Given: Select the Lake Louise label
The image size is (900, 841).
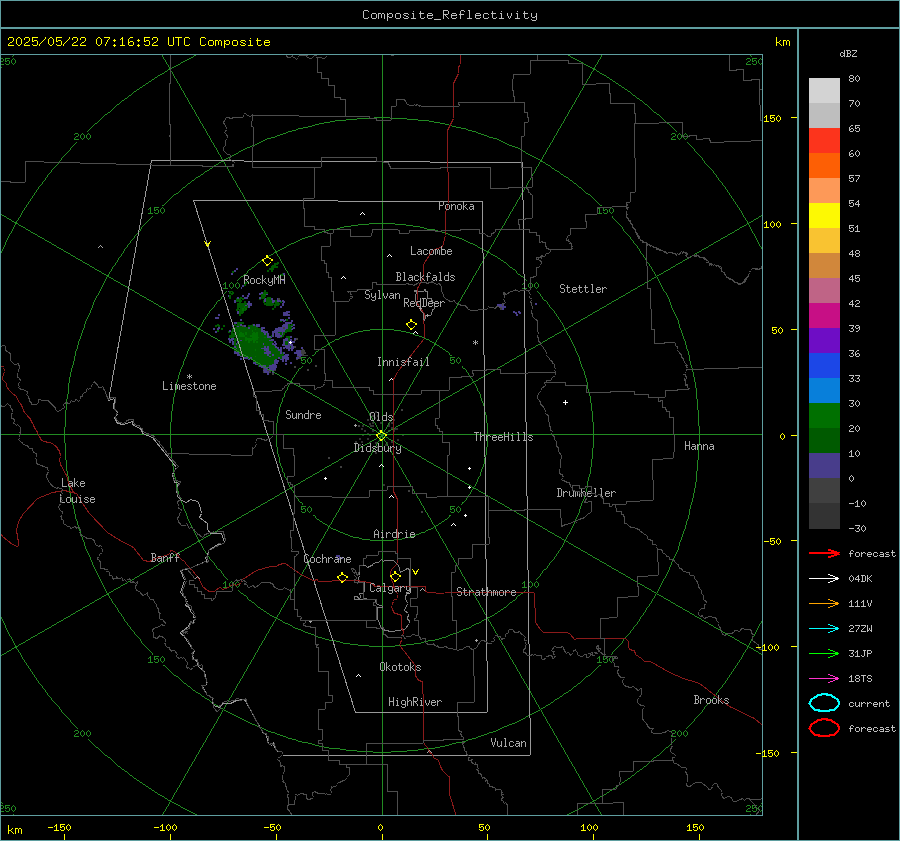Looking at the screenshot, I should pos(77,491).
